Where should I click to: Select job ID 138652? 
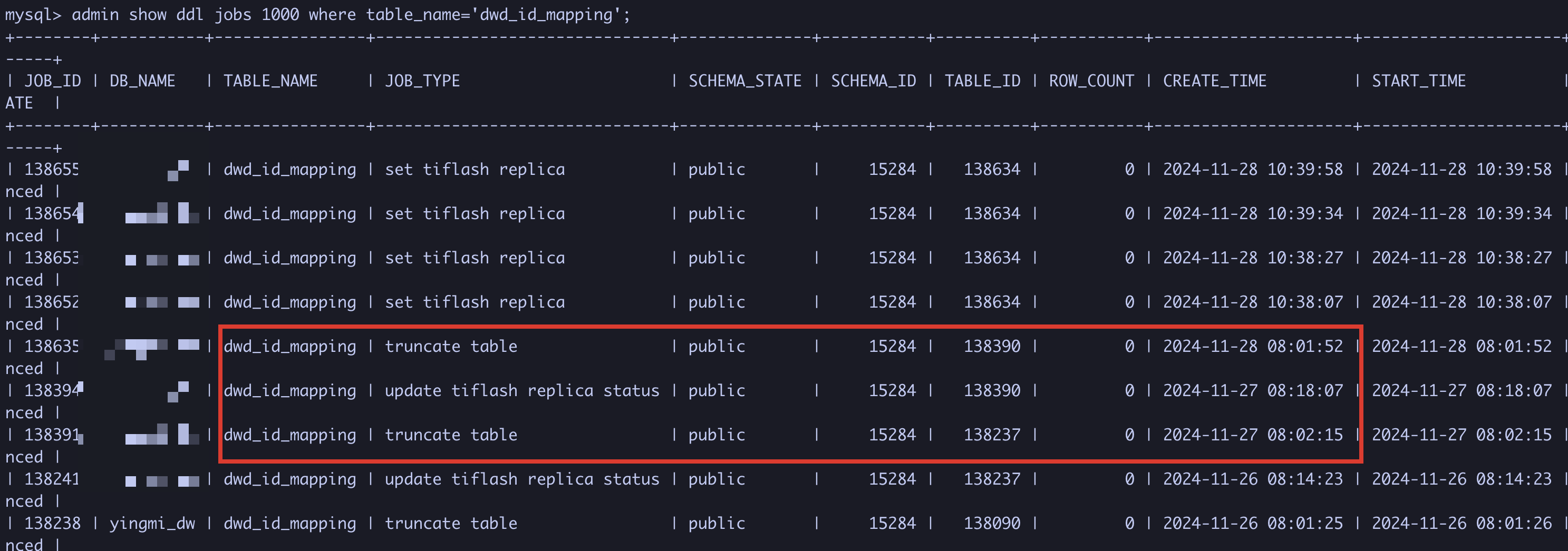point(52,302)
